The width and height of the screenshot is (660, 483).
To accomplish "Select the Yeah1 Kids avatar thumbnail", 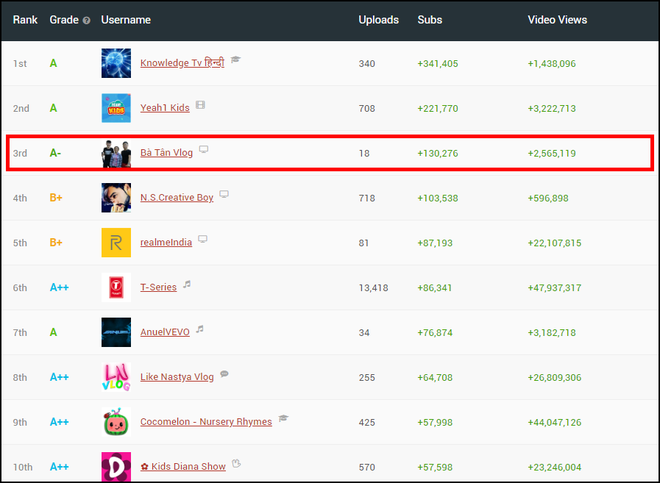I will (116, 108).
